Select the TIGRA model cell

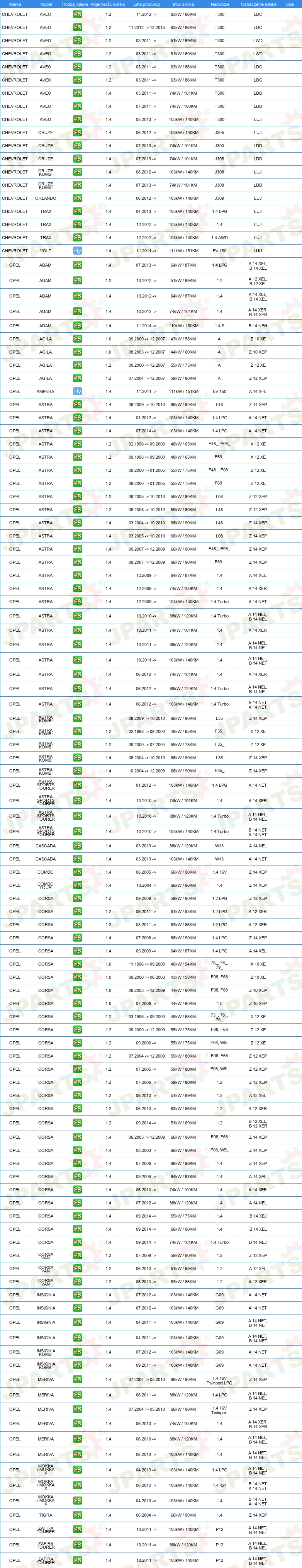click(x=46, y=1515)
